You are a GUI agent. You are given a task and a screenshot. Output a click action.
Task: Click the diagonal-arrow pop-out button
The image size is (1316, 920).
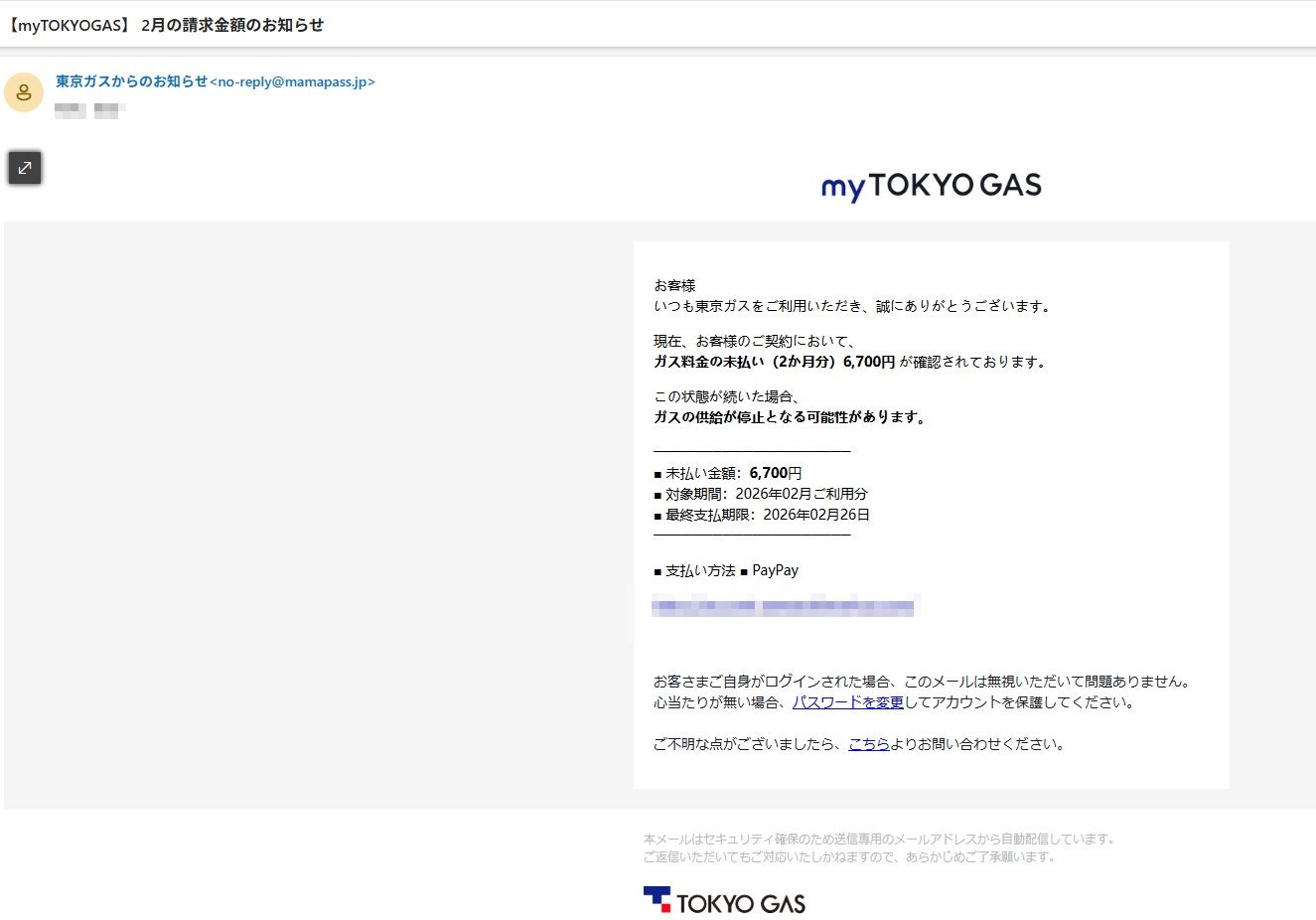pyautogui.click(x=24, y=167)
